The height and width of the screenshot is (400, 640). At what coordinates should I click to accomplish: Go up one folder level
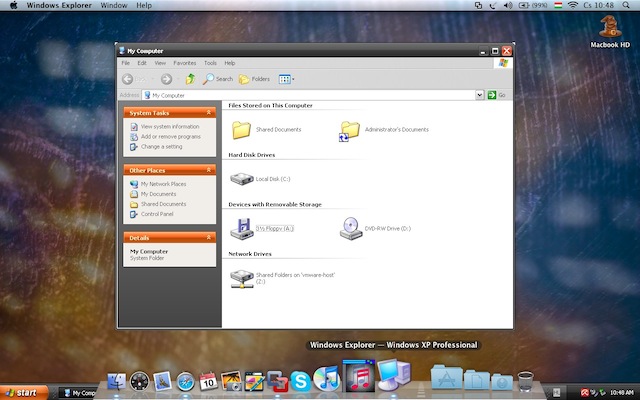(x=190, y=79)
